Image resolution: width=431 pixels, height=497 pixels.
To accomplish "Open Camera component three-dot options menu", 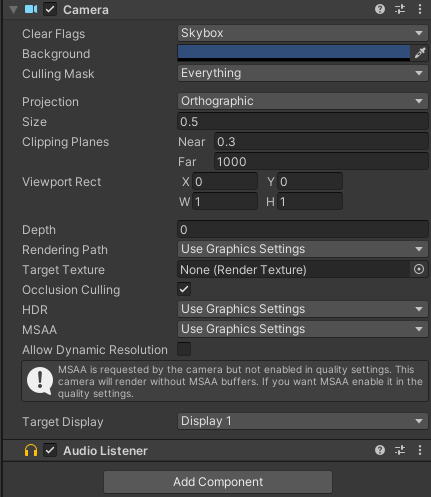I will (x=420, y=9).
